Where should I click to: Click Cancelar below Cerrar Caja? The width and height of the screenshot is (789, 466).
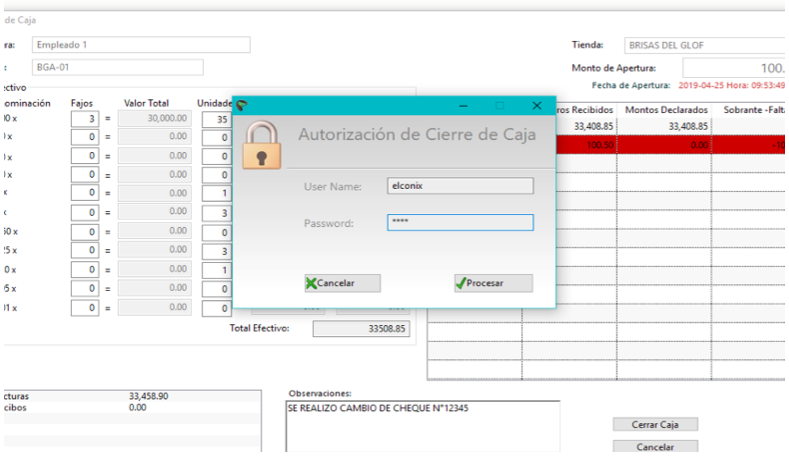pos(655,446)
